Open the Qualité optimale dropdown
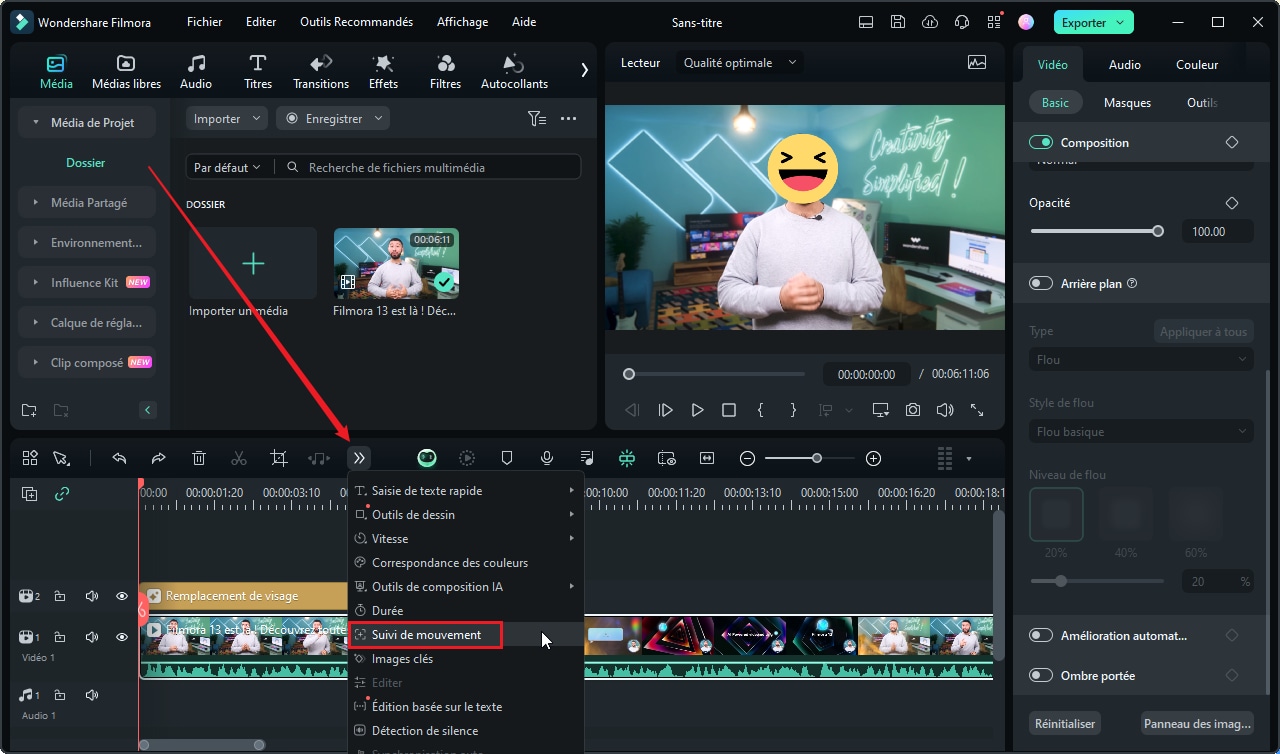Screen dimensions: 1280x754 tap(740, 62)
